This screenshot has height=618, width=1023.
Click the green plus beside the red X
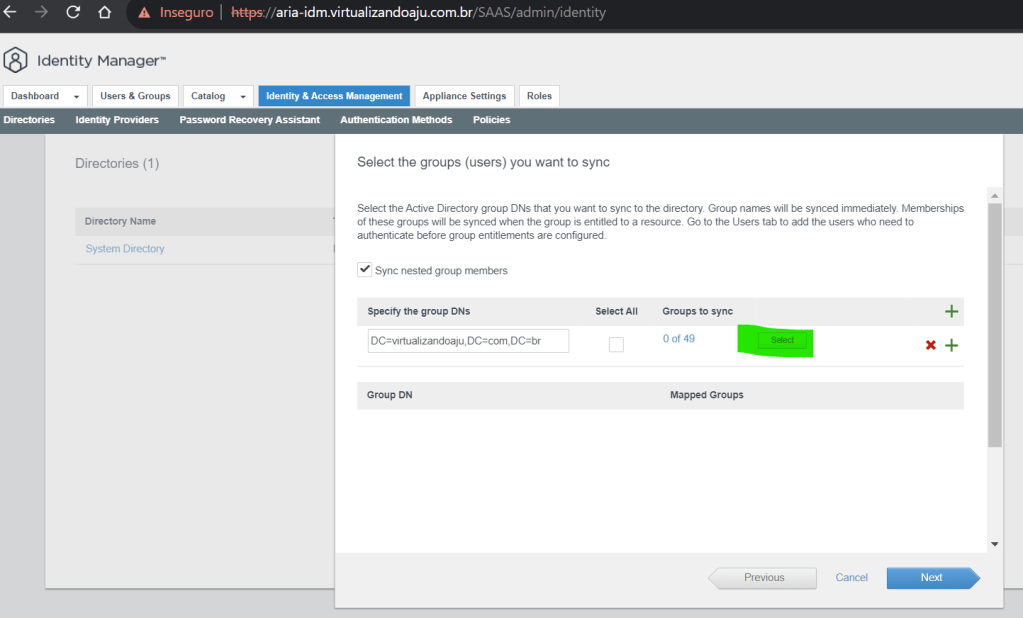click(x=952, y=345)
